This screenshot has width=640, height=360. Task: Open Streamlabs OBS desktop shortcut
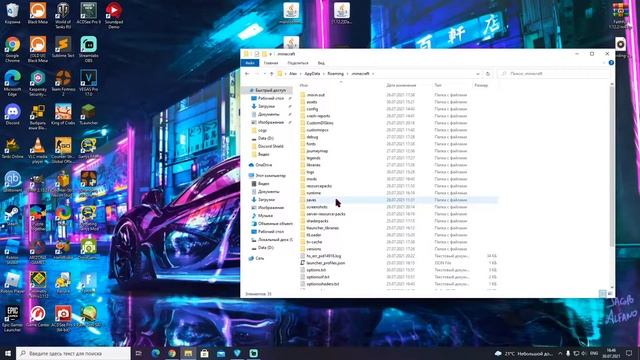89,49
